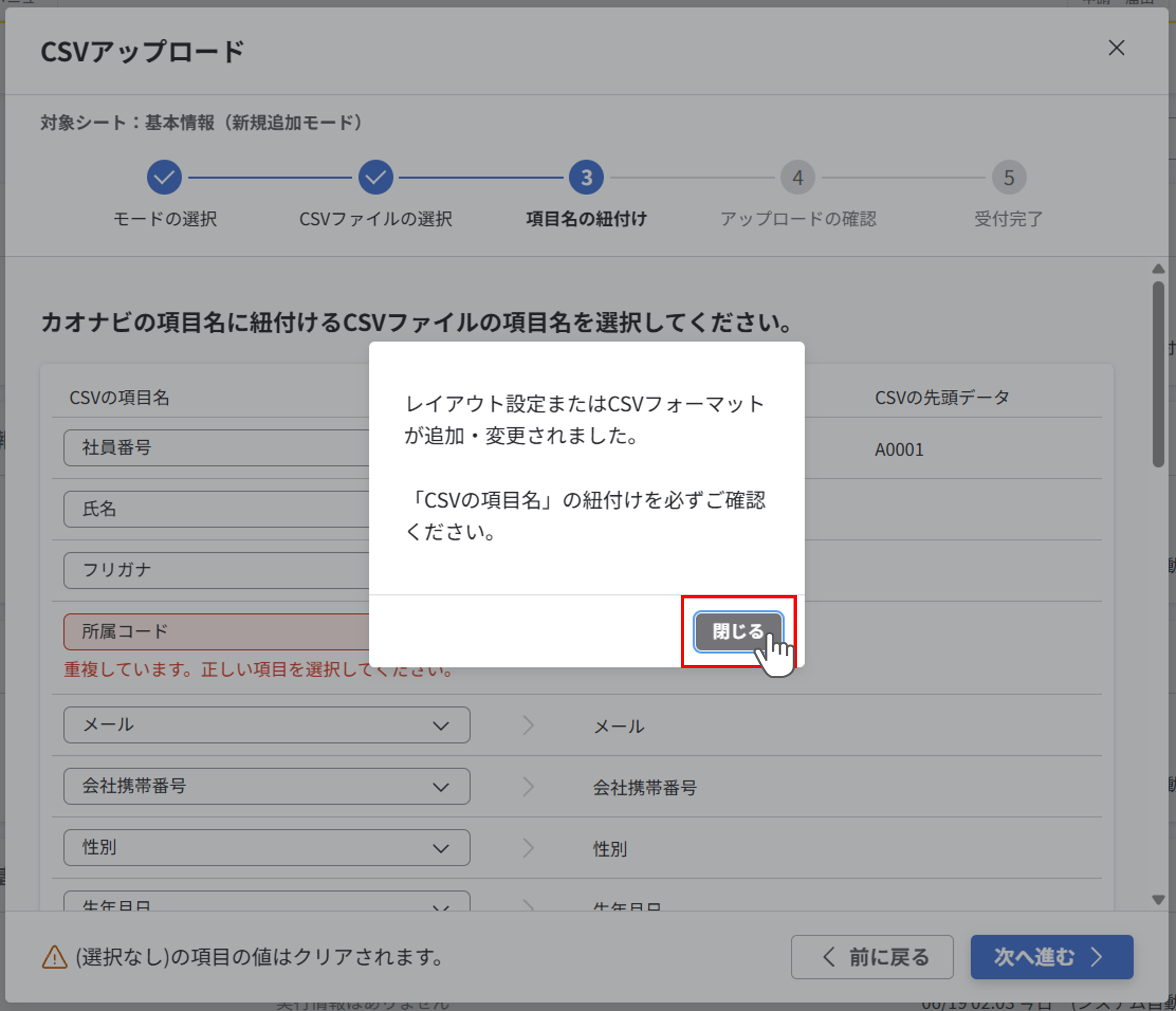Click the right arrow next to メール row

(x=528, y=725)
